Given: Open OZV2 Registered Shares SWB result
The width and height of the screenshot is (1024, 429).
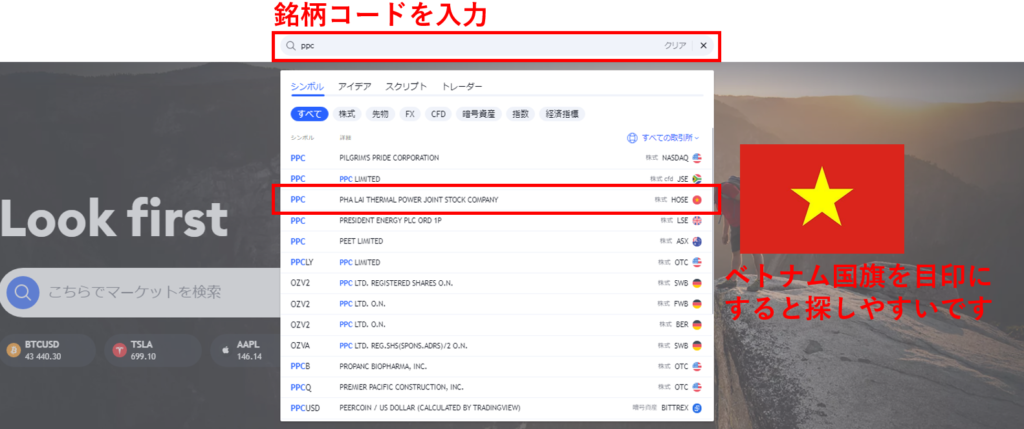Looking at the screenshot, I should pyautogui.click(x=496, y=283).
